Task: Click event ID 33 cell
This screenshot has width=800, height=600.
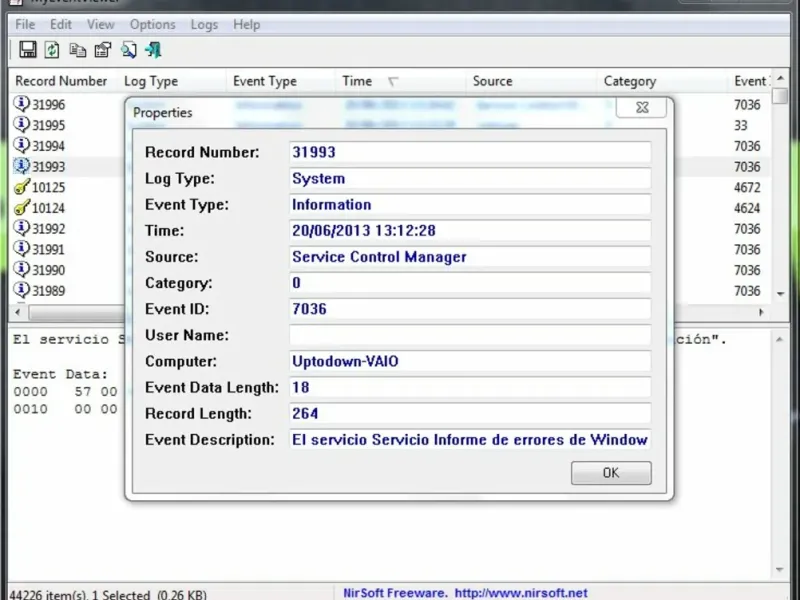Action: pos(741,126)
